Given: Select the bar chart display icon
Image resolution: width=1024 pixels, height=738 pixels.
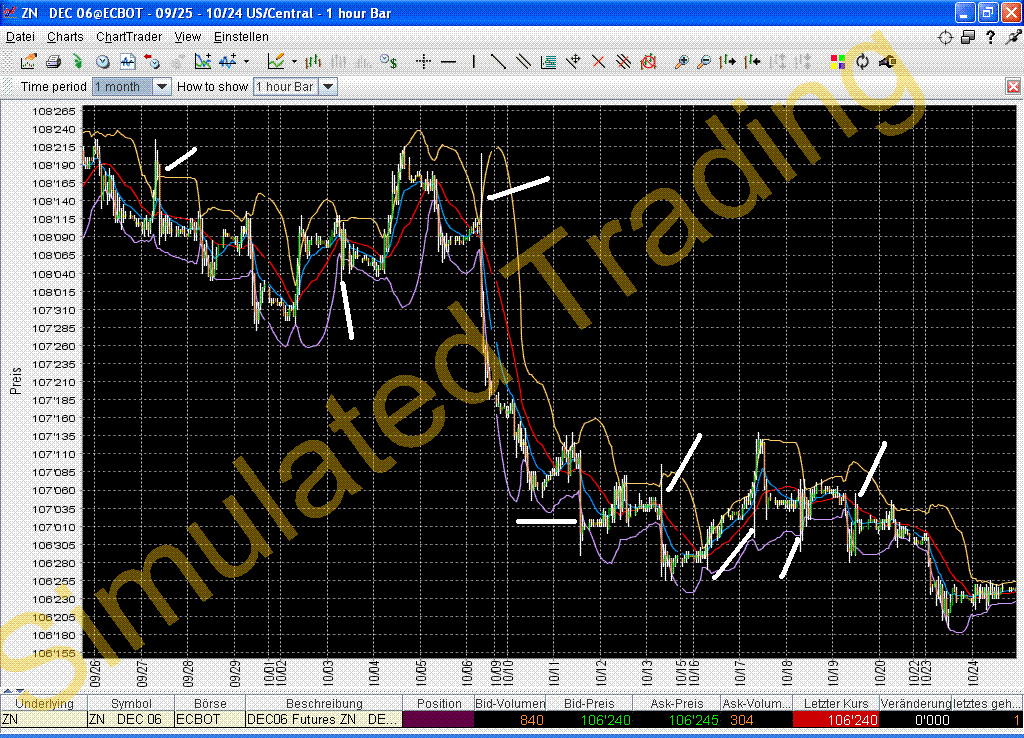Looking at the screenshot, I should click(x=313, y=62).
